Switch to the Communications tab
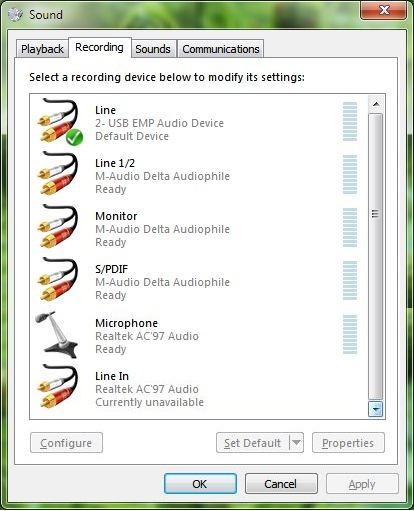The image size is (414, 511). point(221,49)
